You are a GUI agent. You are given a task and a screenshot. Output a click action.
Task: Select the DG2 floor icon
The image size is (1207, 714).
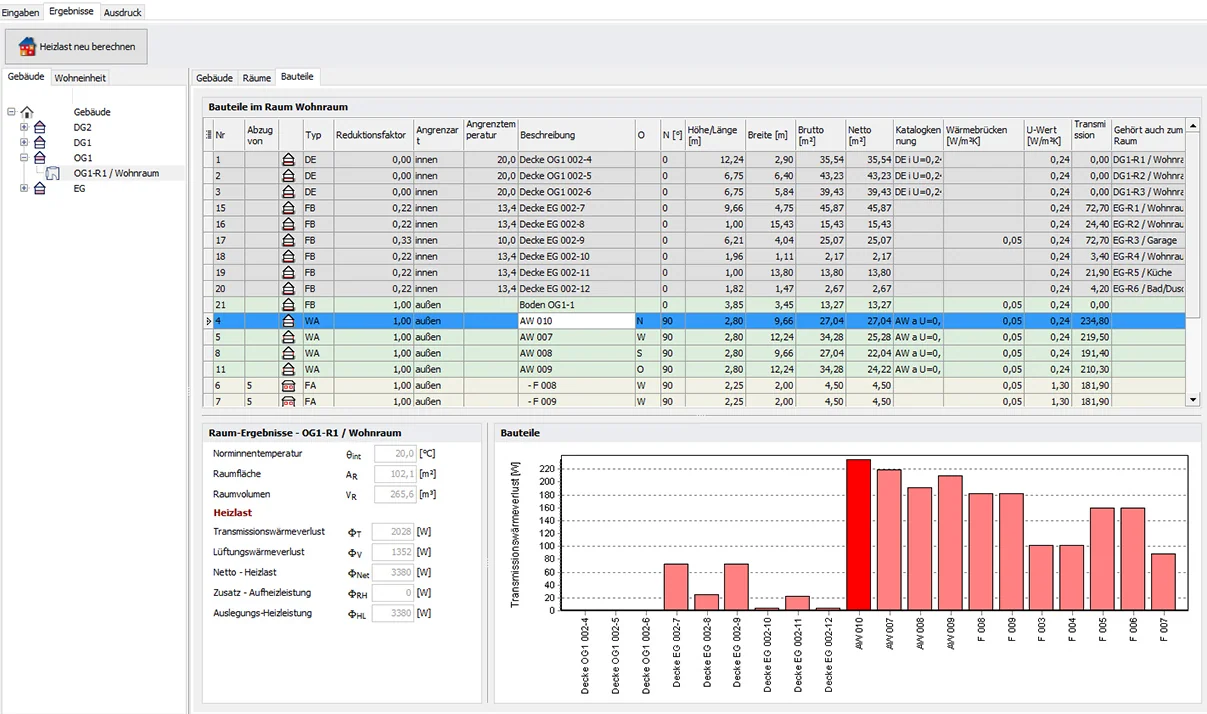click(40, 128)
